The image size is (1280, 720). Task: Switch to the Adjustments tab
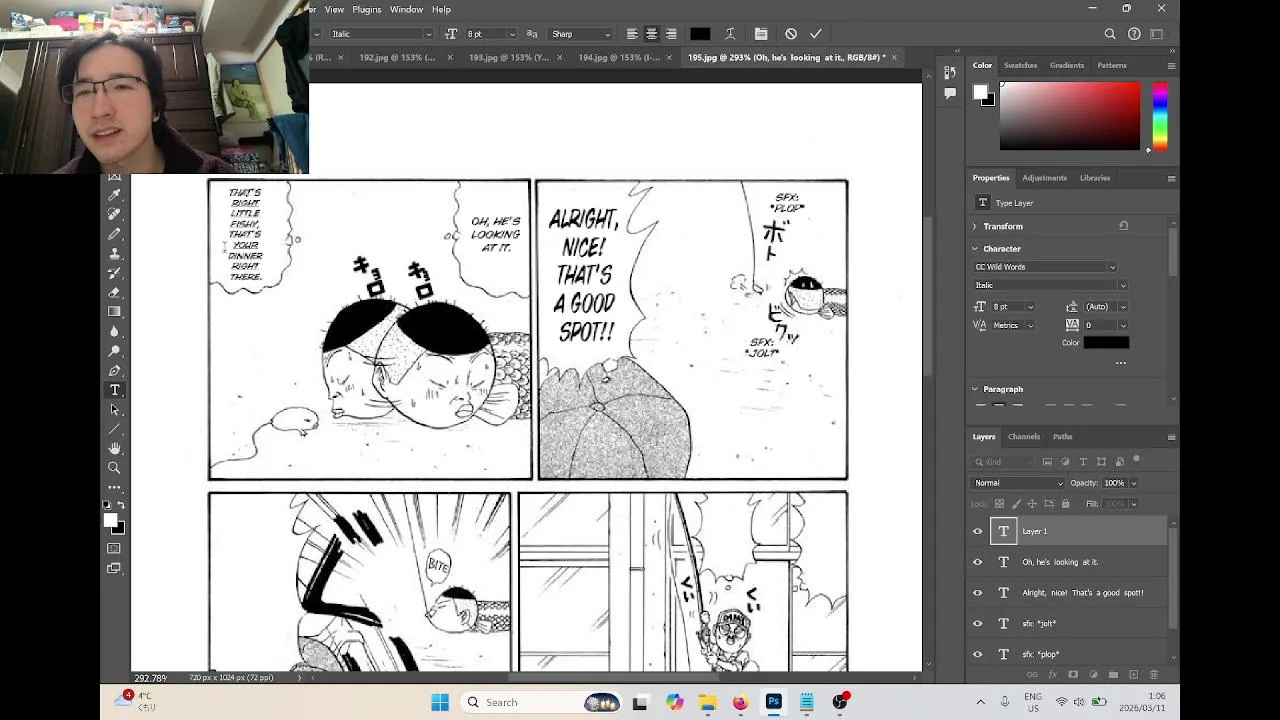[1044, 178]
